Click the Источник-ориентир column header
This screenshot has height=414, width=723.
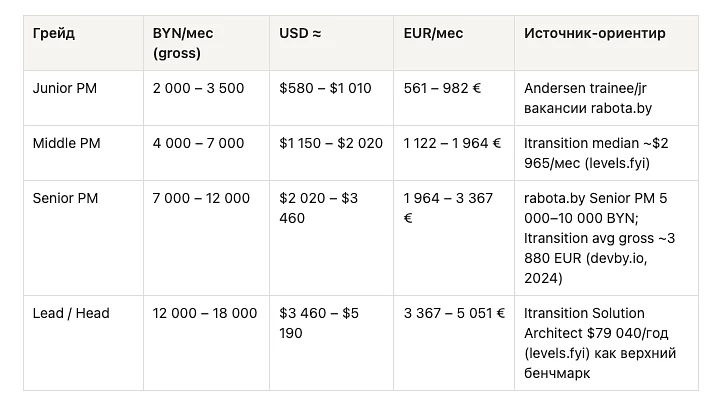pyautogui.click(x=594, y=34)
